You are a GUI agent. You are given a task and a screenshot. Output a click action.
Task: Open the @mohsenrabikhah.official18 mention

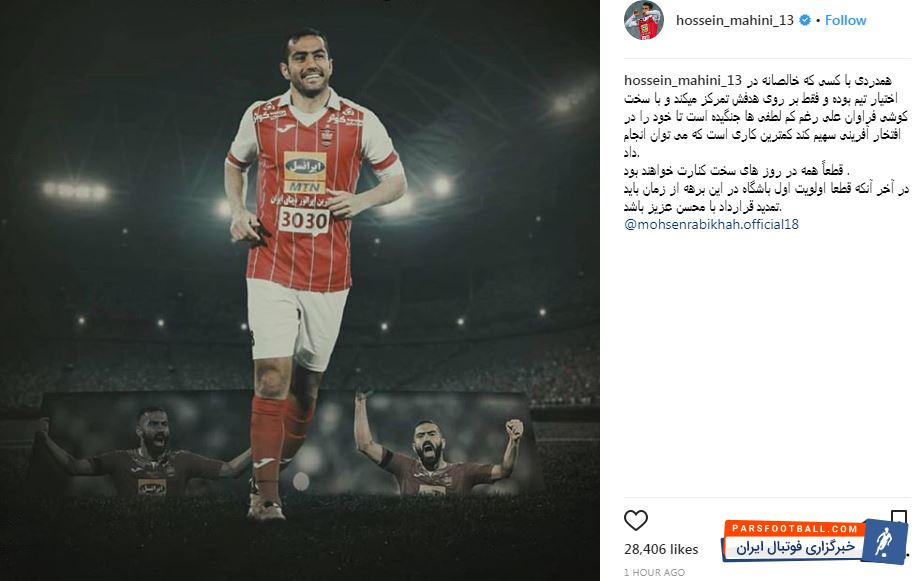pos(711,225)
